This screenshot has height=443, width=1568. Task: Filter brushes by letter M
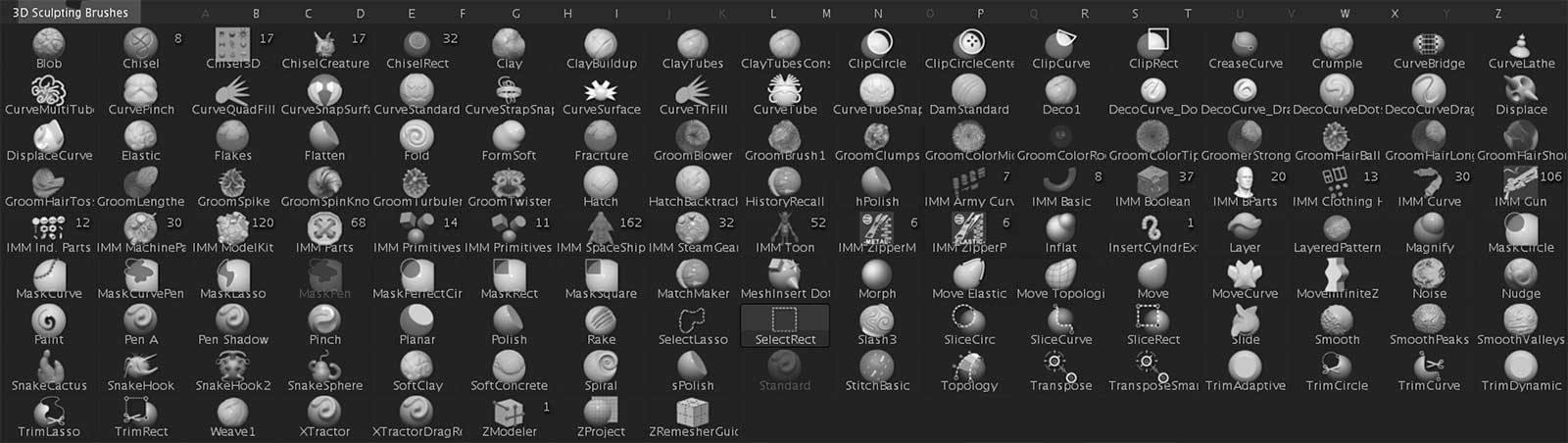(826, 14)
